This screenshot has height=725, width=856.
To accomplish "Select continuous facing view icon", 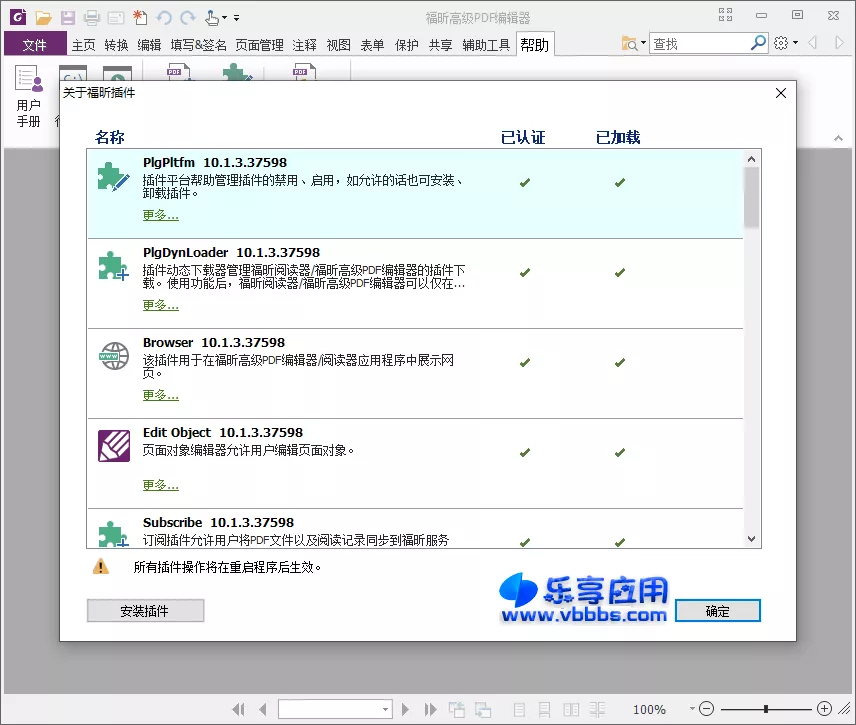I will pos(597,709).
